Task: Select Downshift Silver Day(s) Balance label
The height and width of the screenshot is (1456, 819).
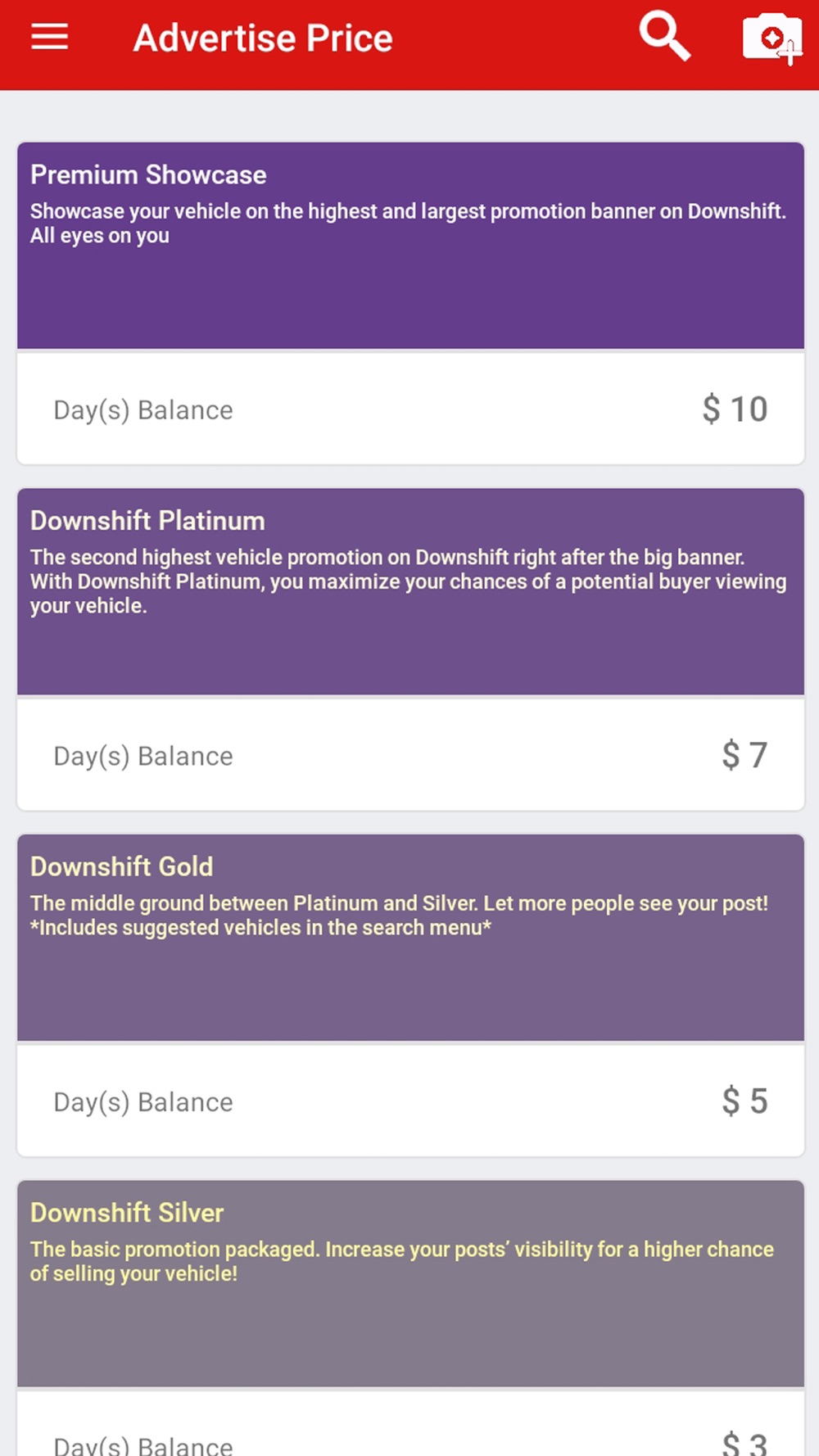Action: [x=143, y=1446]
